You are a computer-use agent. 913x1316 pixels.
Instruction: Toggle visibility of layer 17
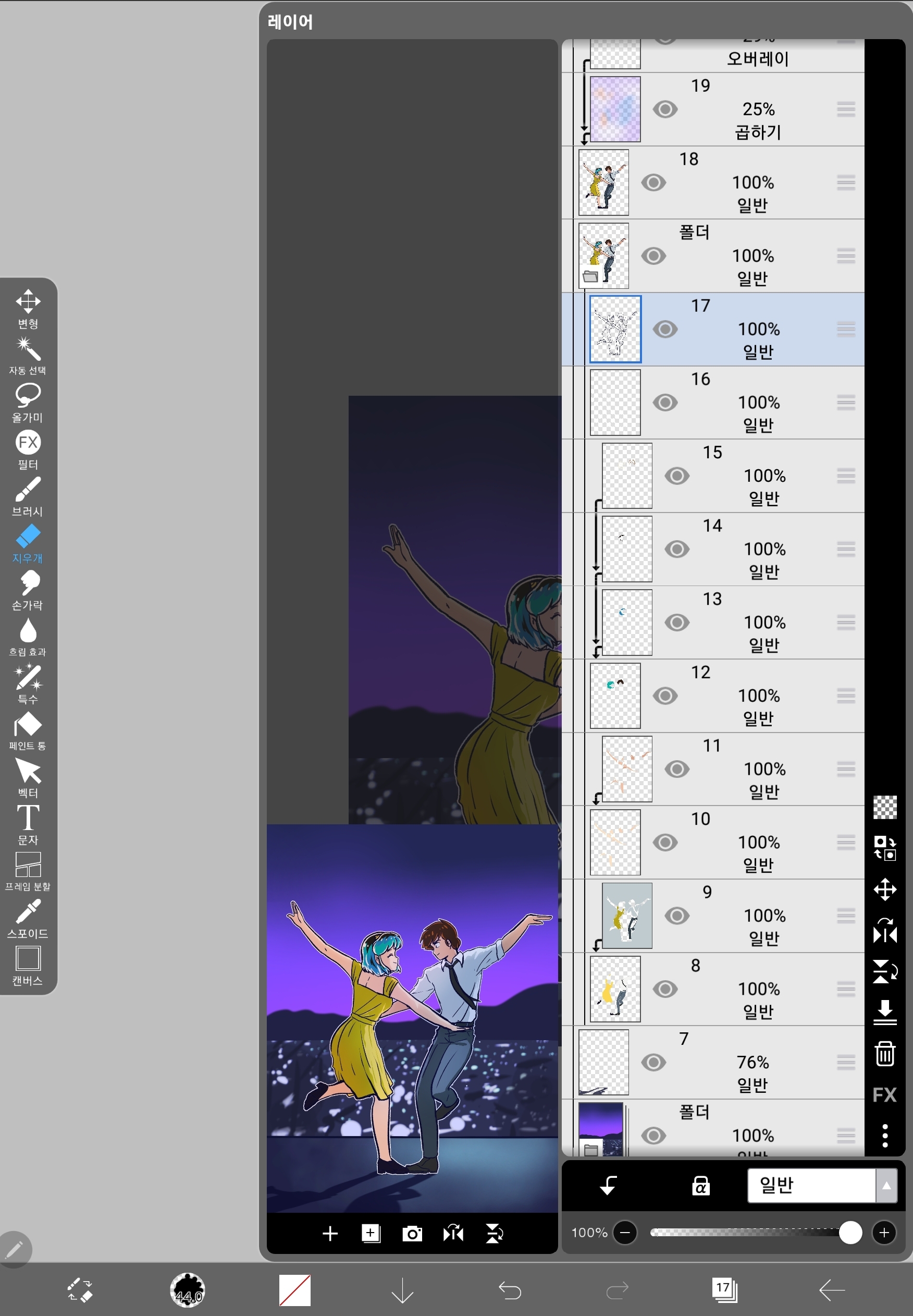[x=665, y=329]
